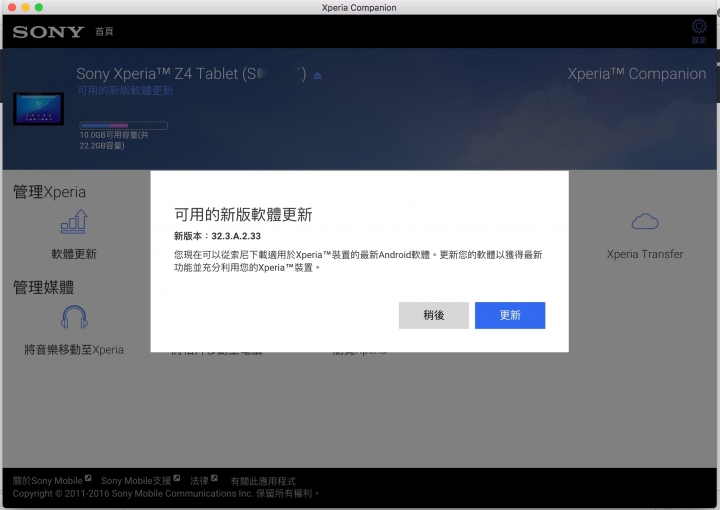Click headphones icon for music transfer
The width and height of the screenshot is (720, 510).
click(74, 317)
